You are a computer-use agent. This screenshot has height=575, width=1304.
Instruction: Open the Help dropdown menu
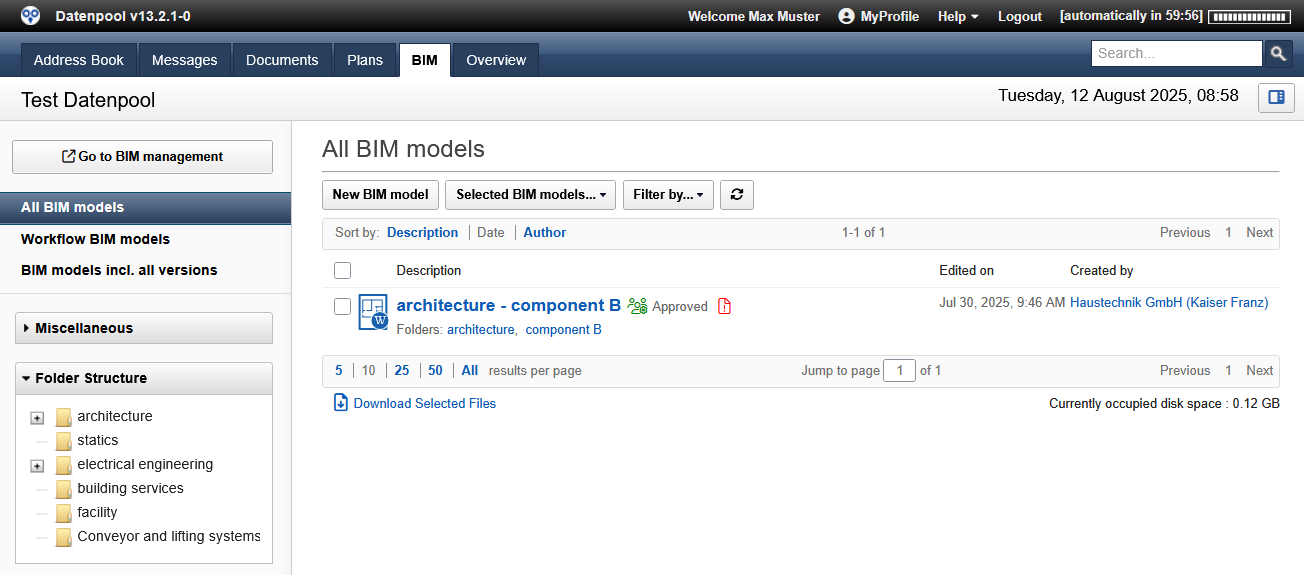[x=958, y=16]
